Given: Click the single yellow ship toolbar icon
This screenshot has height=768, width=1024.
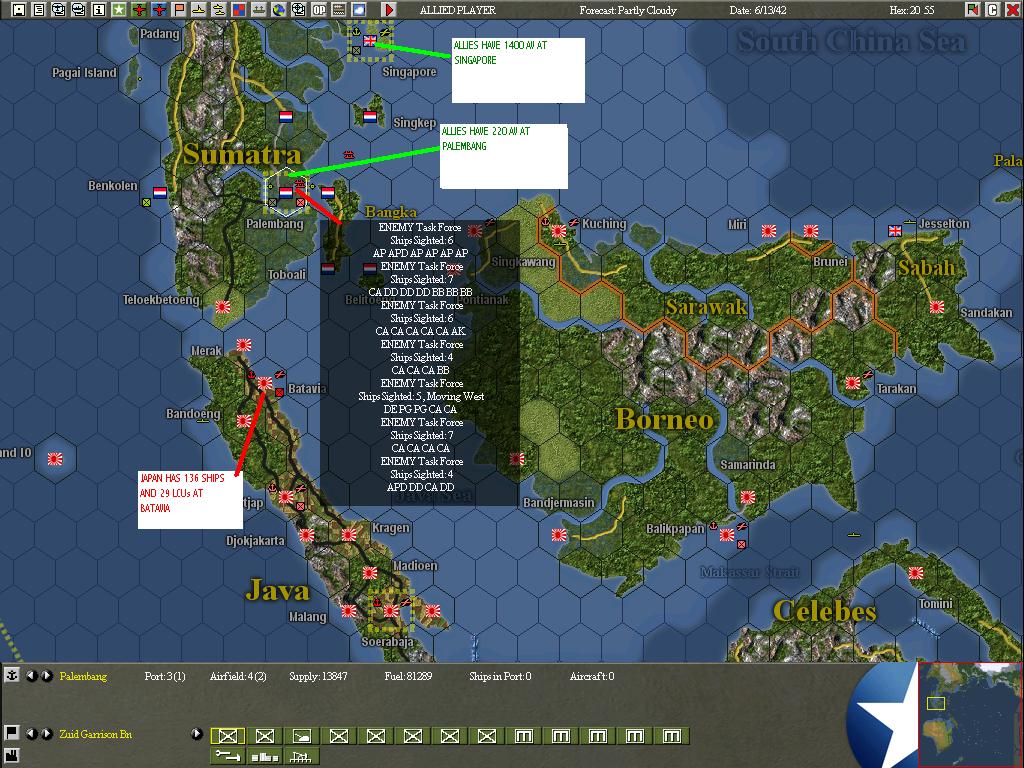Looking at the screenshot, I should tap(199, 10).
